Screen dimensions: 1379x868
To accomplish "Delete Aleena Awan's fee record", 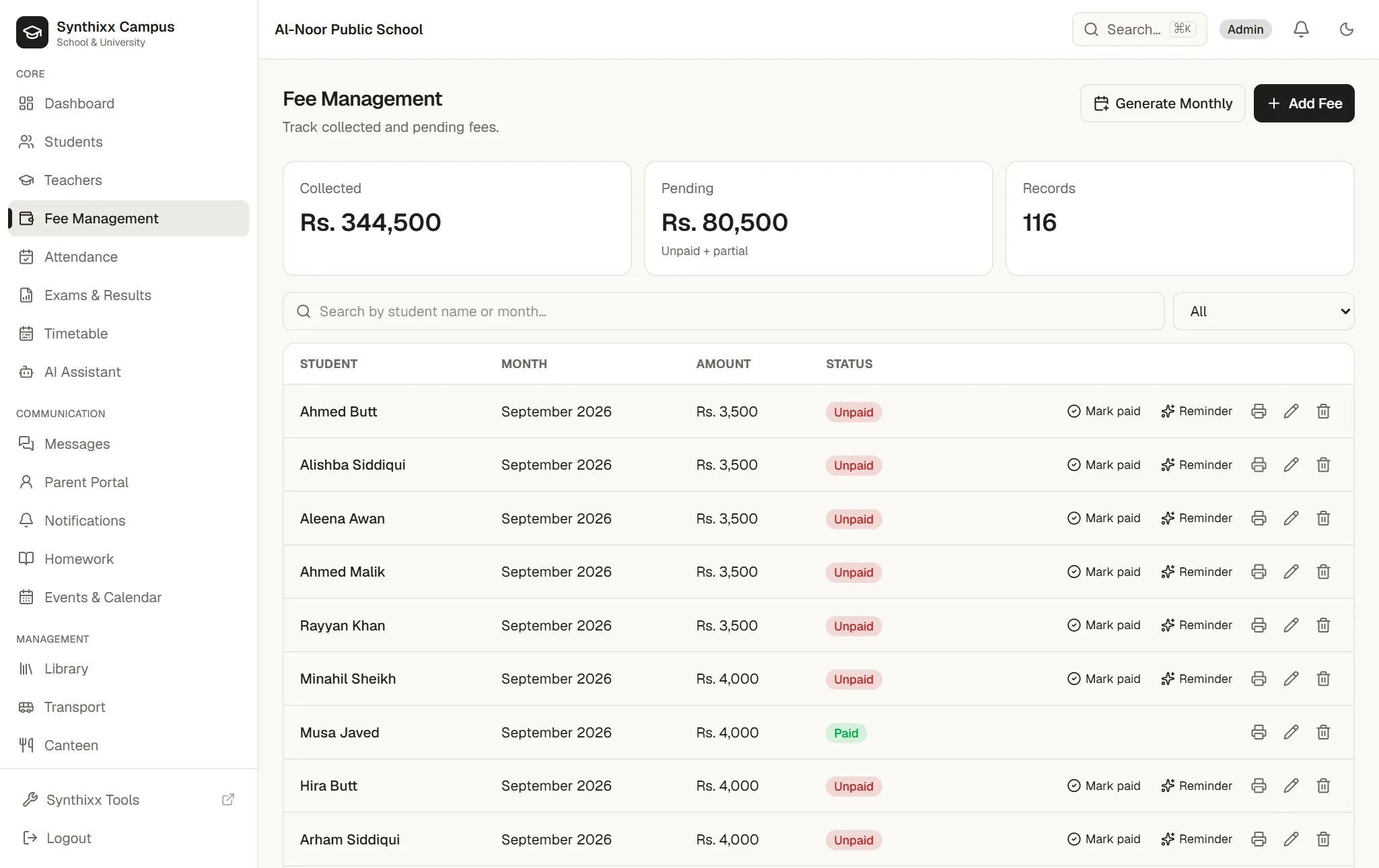I will tap(1323, 518).
